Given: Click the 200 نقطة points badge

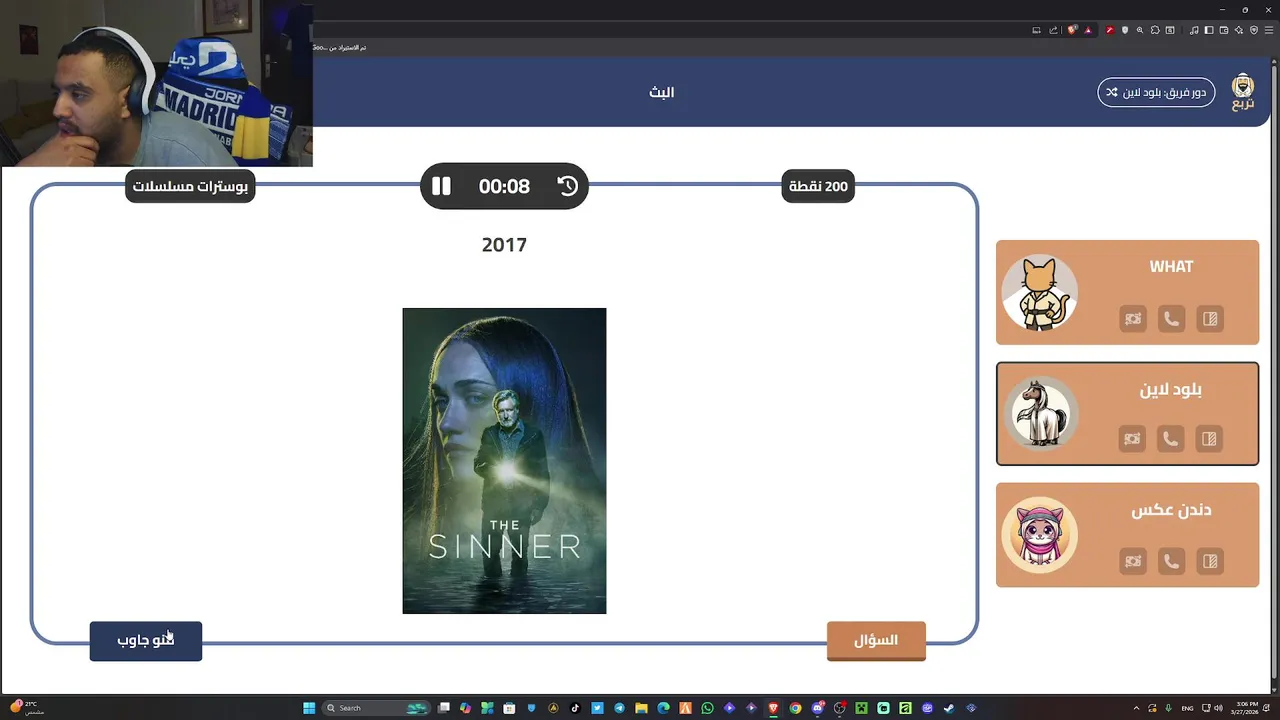Looking at the screenshot, I should pos(818,186).
